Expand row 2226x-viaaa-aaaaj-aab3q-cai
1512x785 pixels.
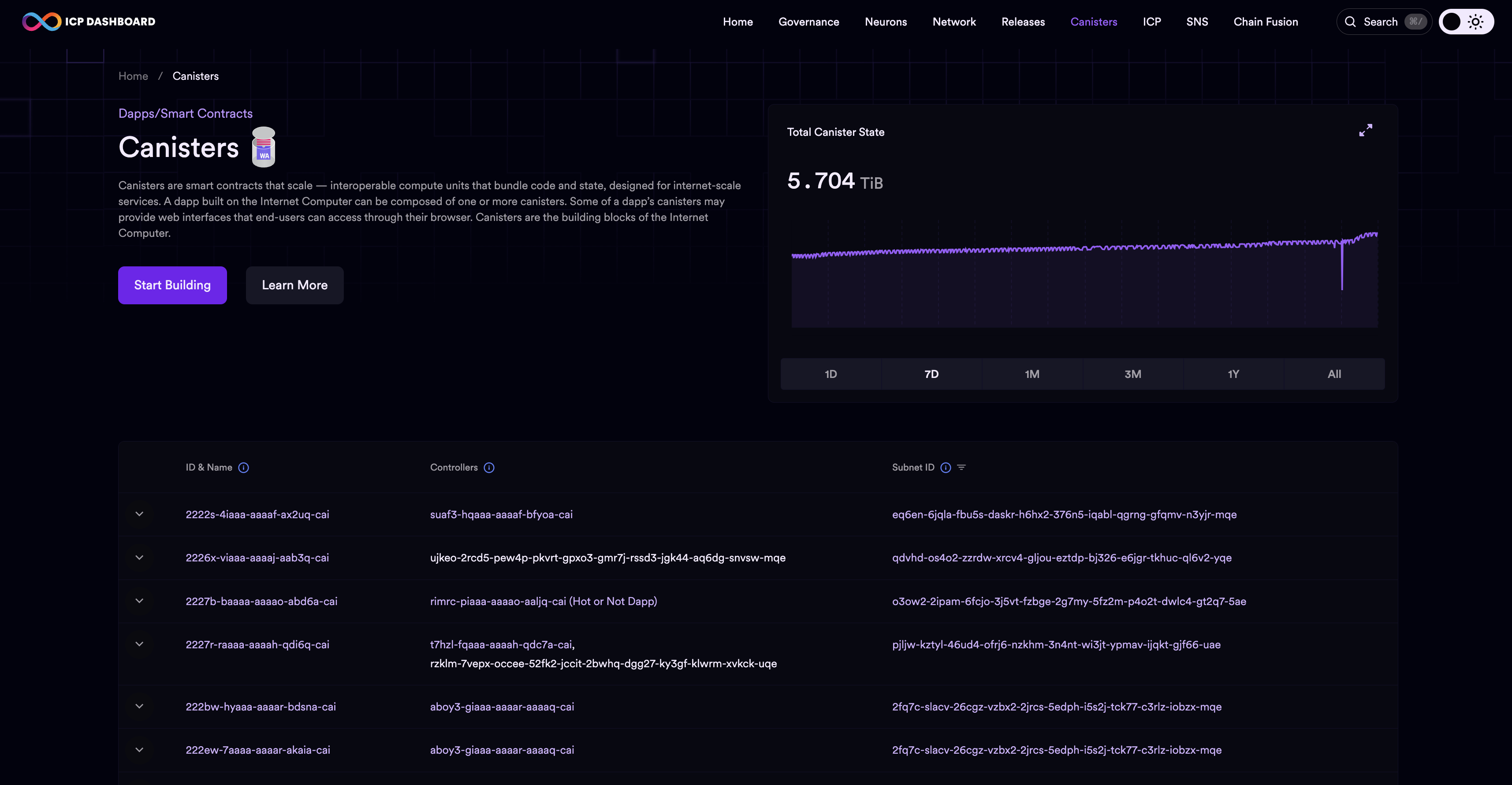[139, 557]
